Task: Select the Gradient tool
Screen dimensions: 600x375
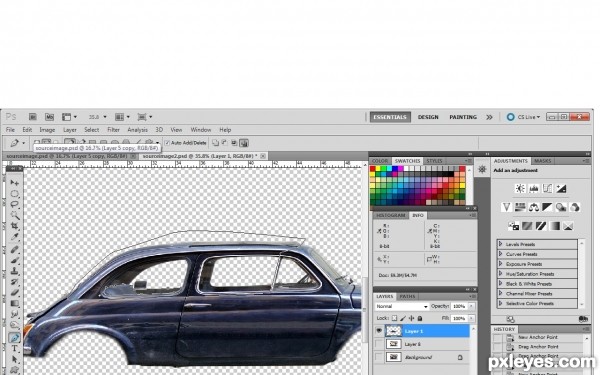Action: [15, 303]
